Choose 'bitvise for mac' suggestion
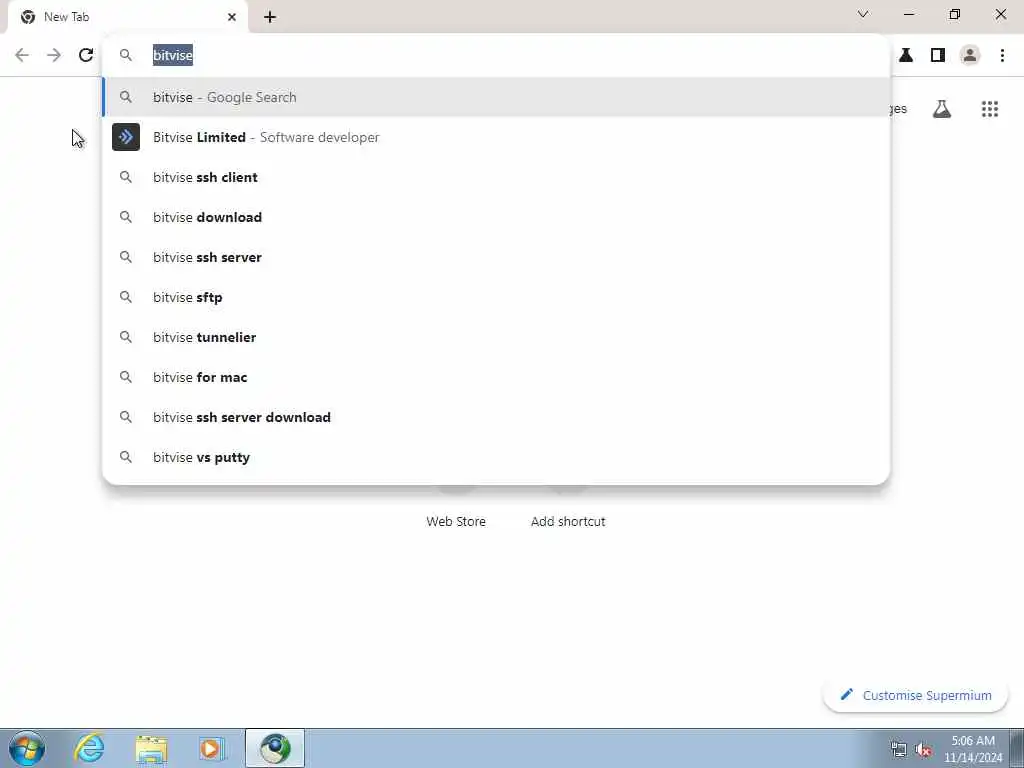Screen dimensions: 1024x768 [496, 377]
